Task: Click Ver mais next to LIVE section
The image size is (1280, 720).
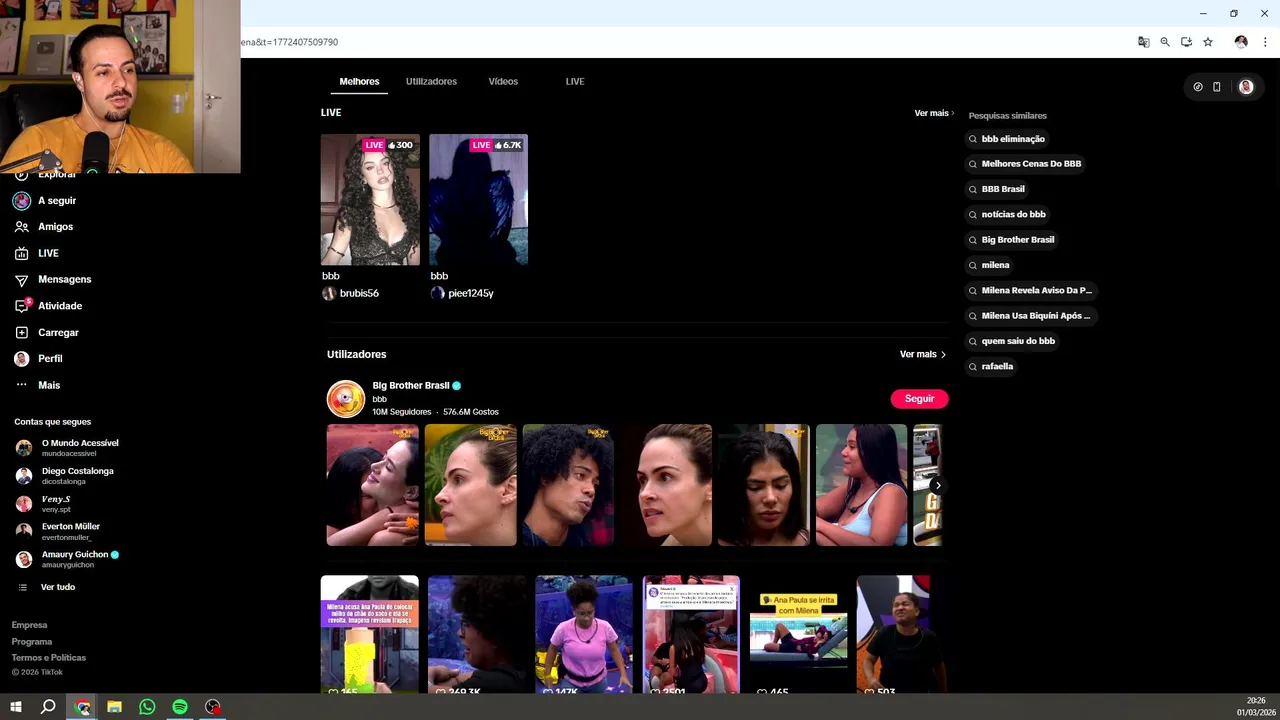Action: tap(934, 113)
